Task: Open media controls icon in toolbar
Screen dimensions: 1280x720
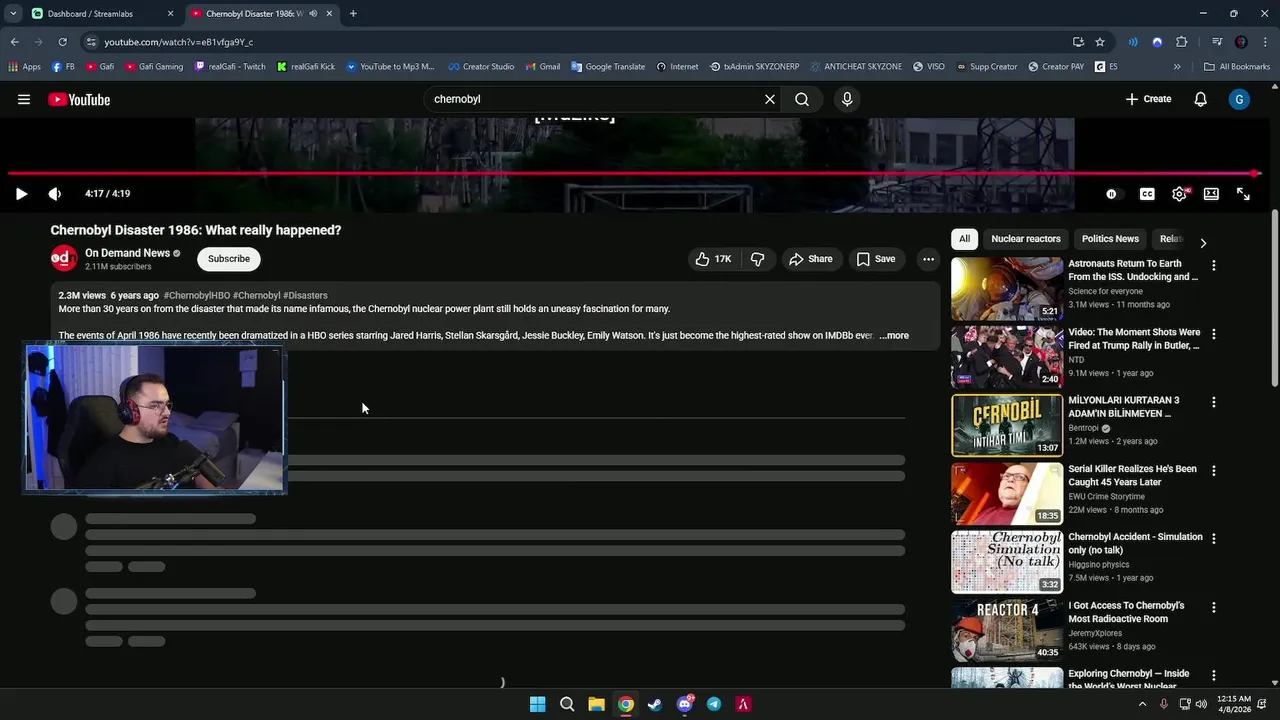Action: point(1217,42)
